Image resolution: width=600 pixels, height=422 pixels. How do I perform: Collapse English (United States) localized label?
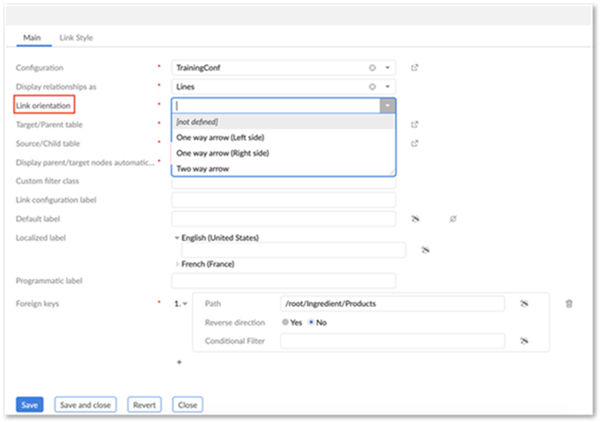coord(177,238)
